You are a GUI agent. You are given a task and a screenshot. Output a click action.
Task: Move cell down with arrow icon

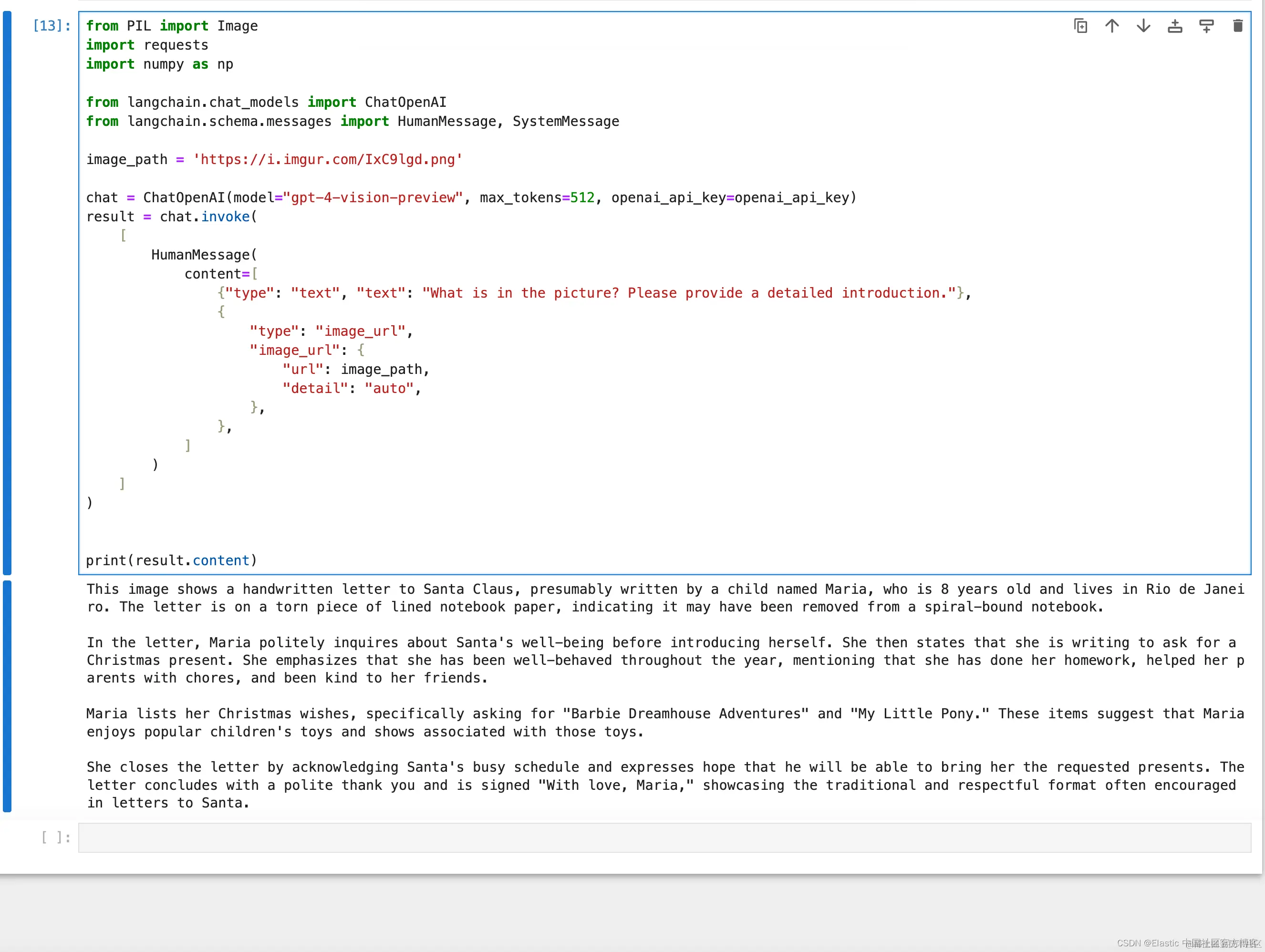coord(1143,26)
